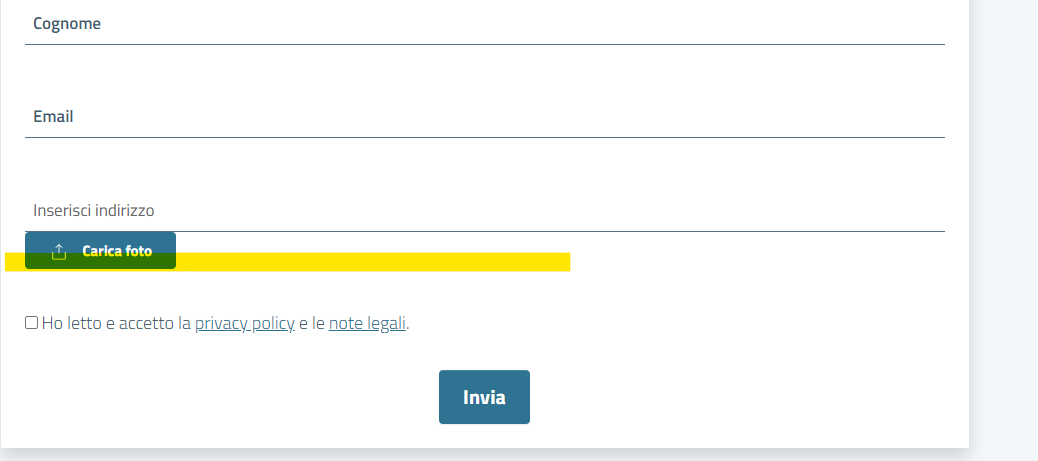Click the "Invia" text on the submit button

pos(484,397)
